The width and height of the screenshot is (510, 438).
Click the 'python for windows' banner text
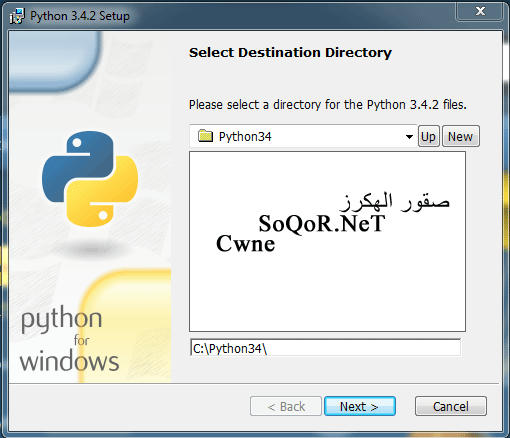69,340
